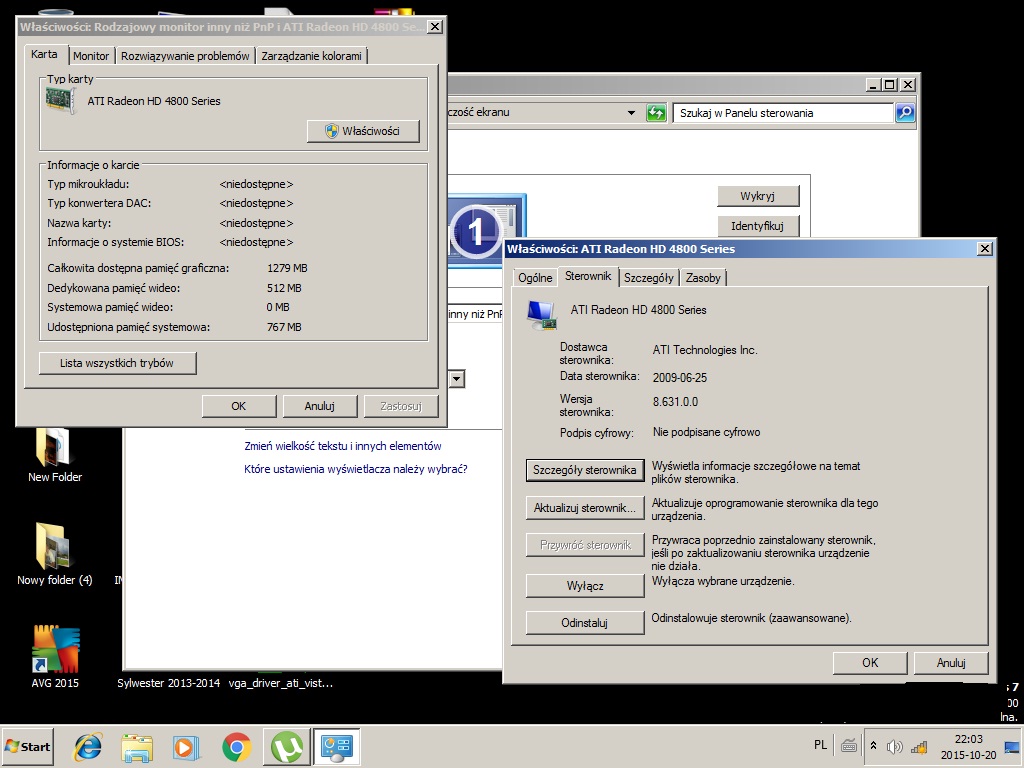Click the taskbar clock showing 22:03
This screenshot has height=768, width=1024.
click(x=968, y=746)
